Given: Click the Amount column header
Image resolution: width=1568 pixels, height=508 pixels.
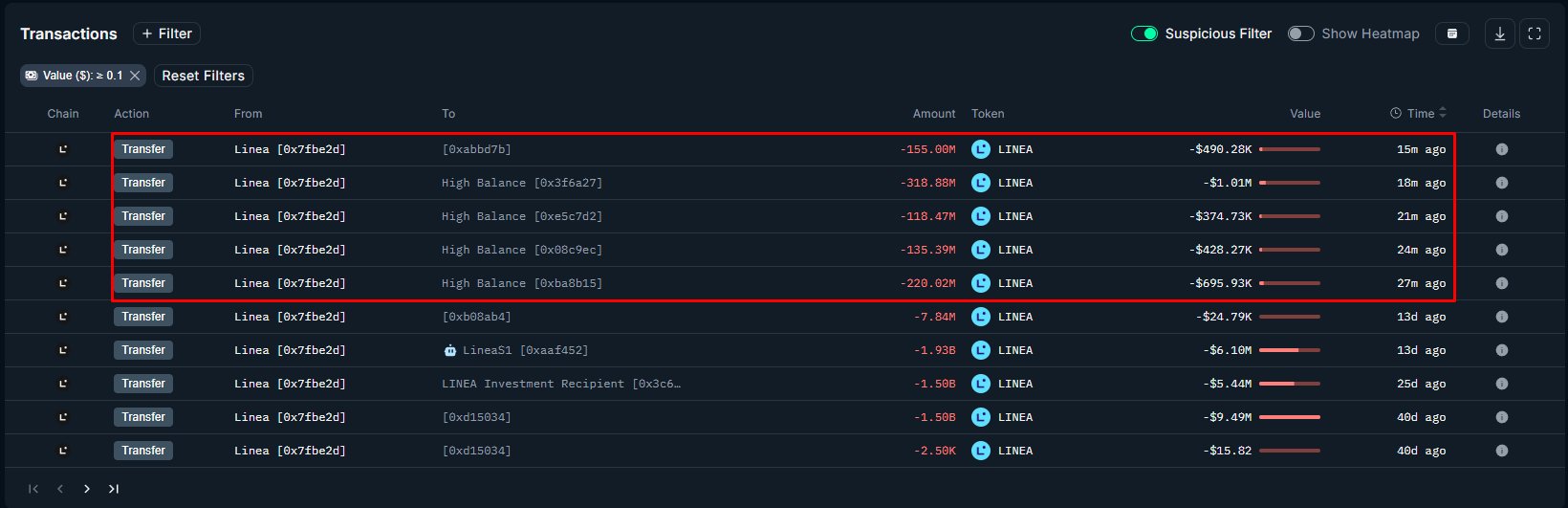Looking at the screenshot, I should 933,113.
